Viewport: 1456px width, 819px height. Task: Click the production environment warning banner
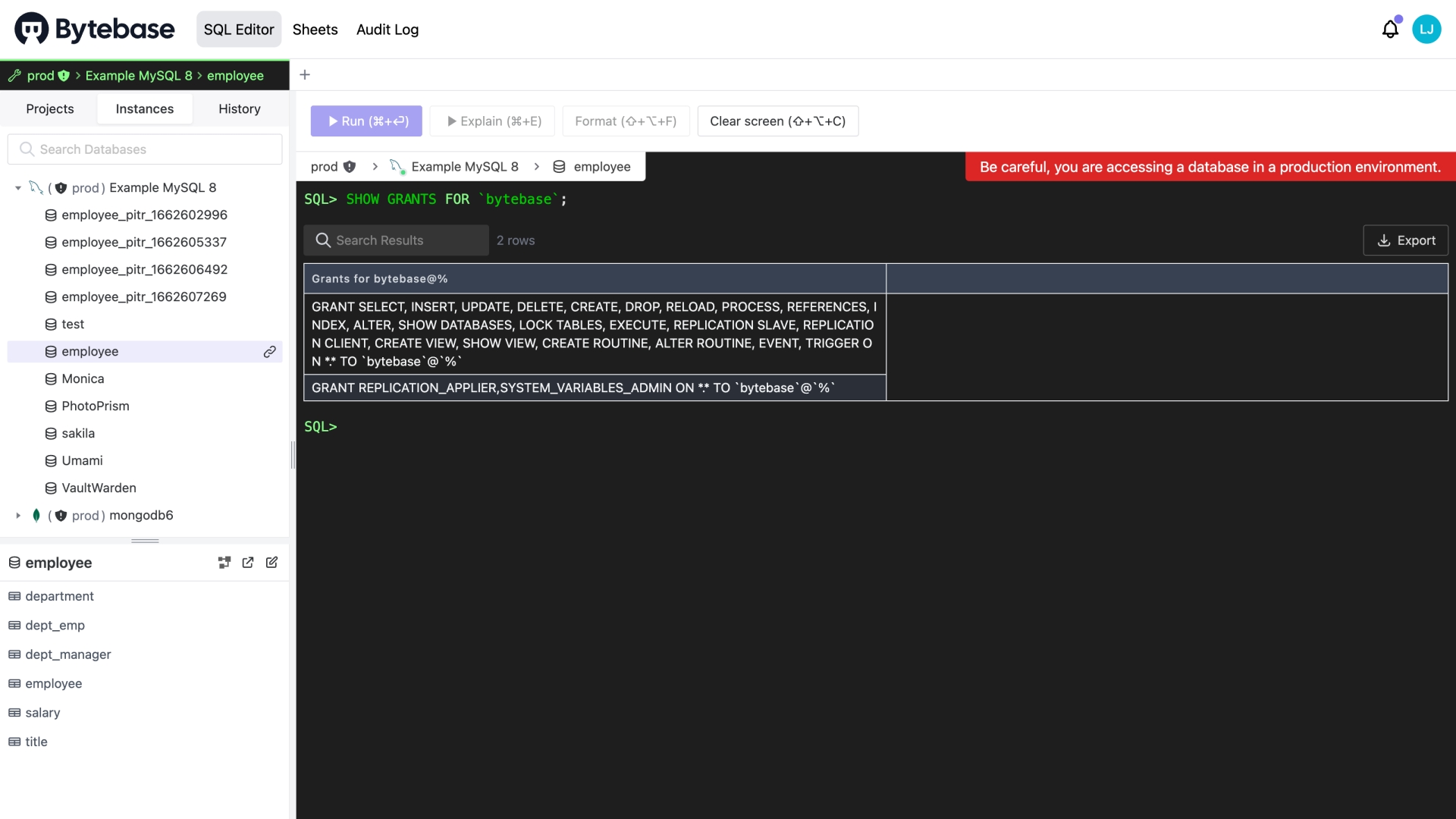point(1210,167)
